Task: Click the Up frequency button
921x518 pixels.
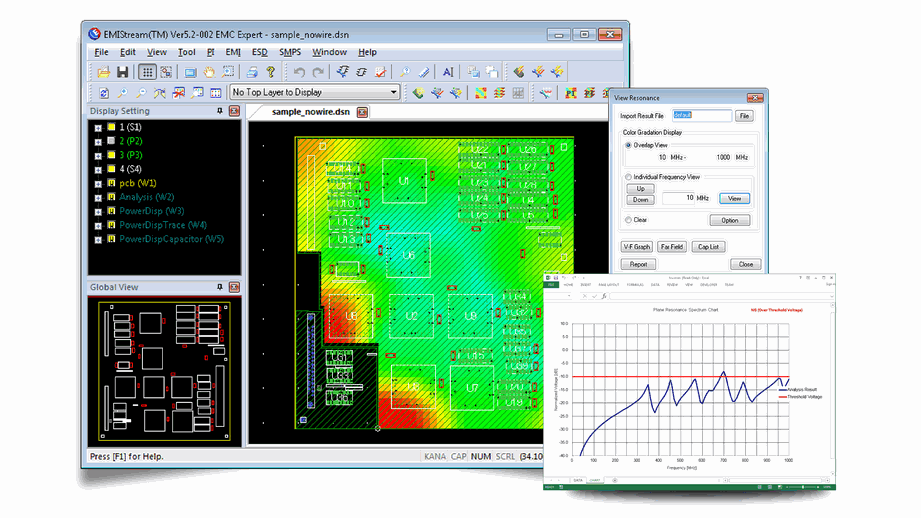Action: (640, 189)
